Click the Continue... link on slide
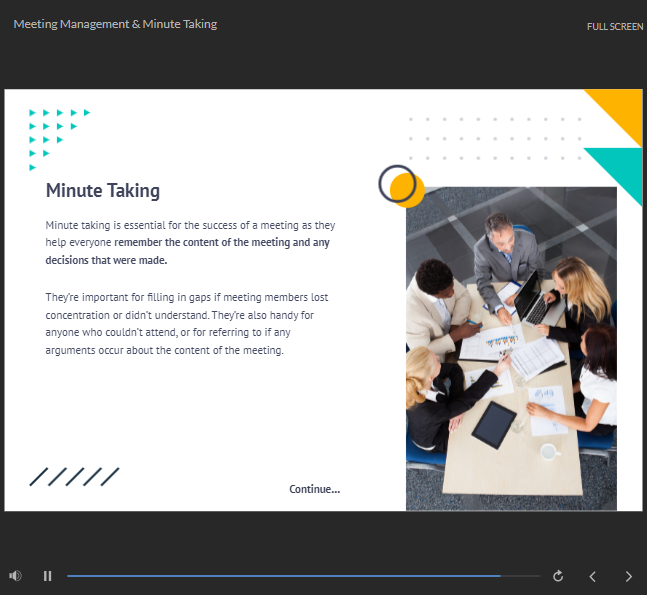 314,489
